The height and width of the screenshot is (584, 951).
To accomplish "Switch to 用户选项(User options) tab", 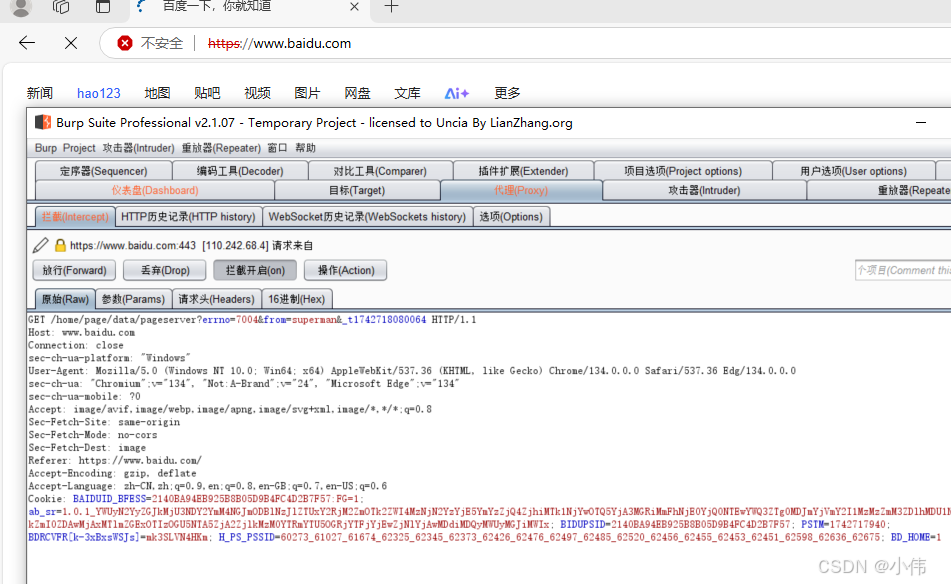I will [x=853, y=171].
